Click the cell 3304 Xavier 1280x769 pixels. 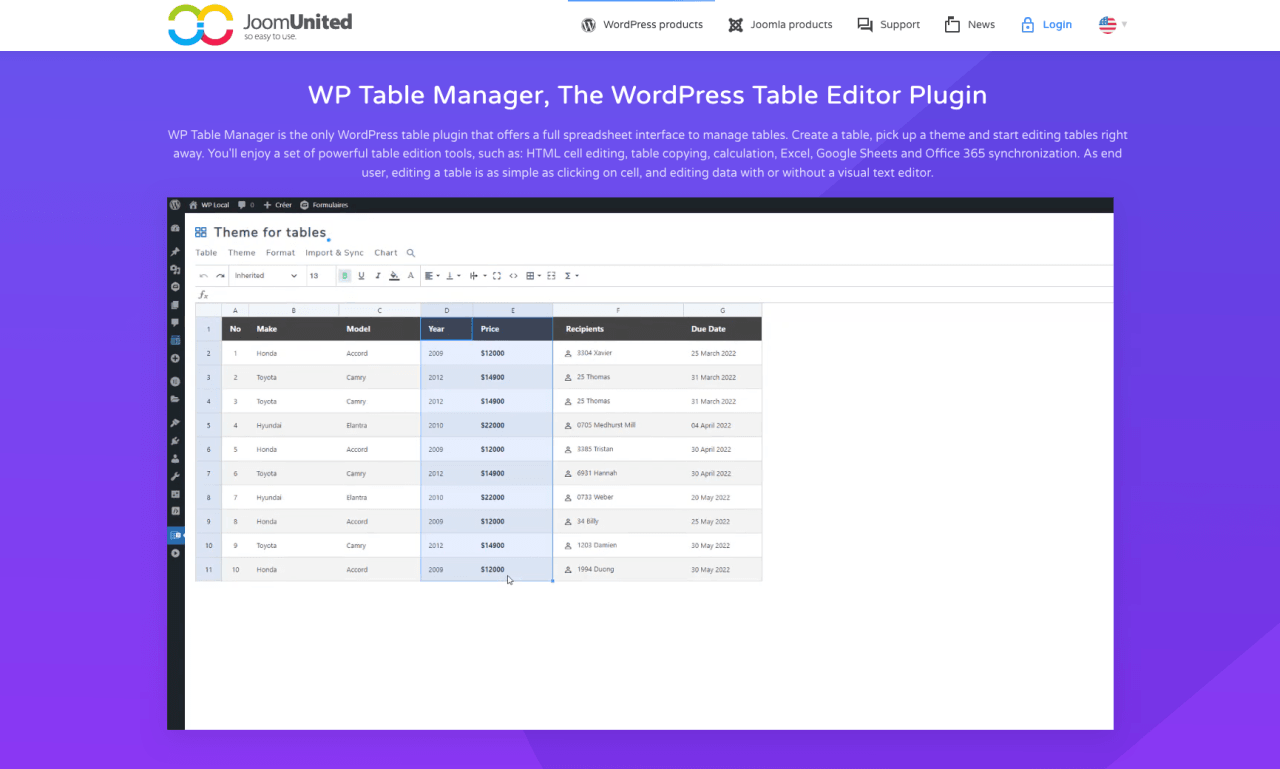[x=618, y=353]
